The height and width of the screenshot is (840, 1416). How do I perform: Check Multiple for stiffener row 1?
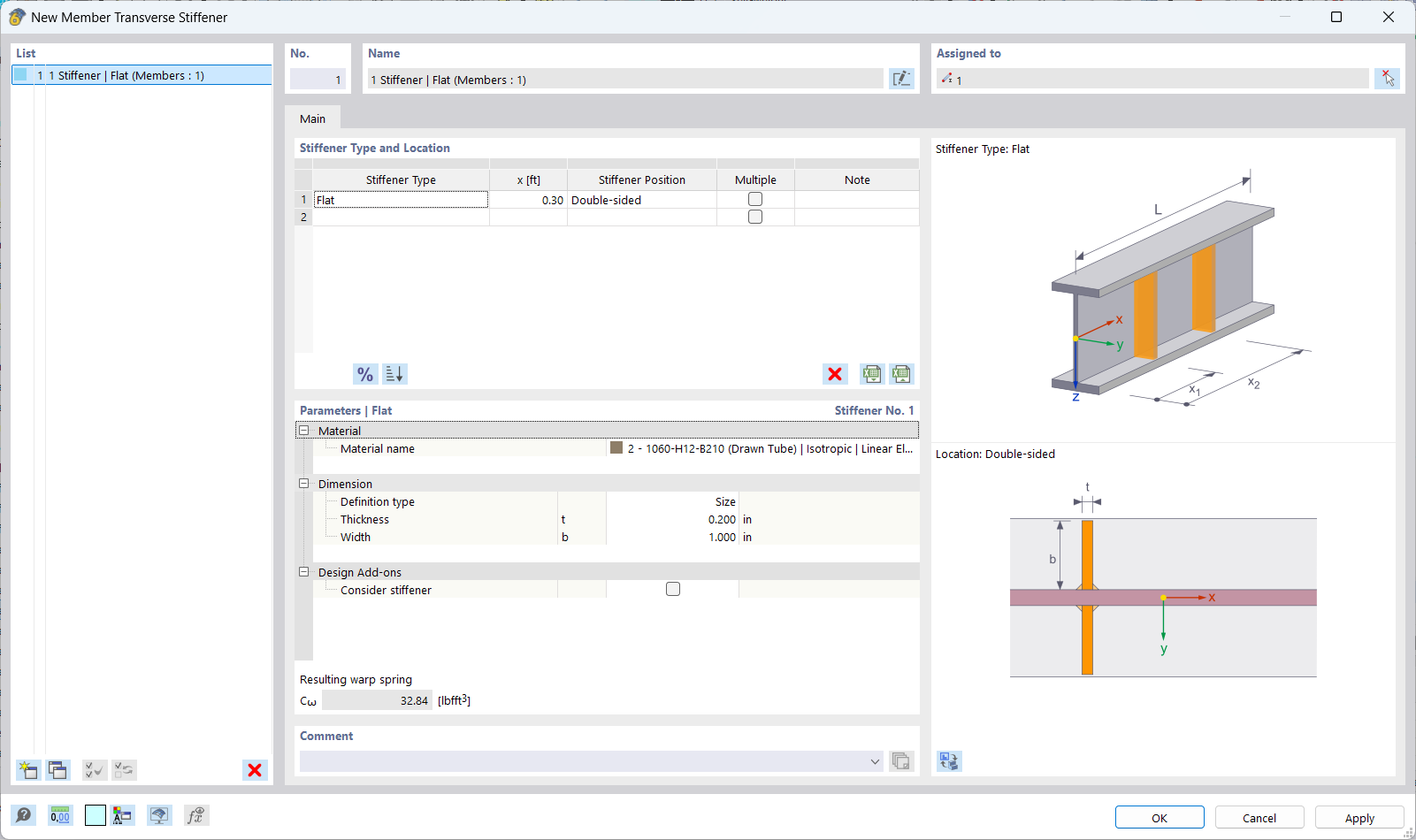click(x=755, y=199)
